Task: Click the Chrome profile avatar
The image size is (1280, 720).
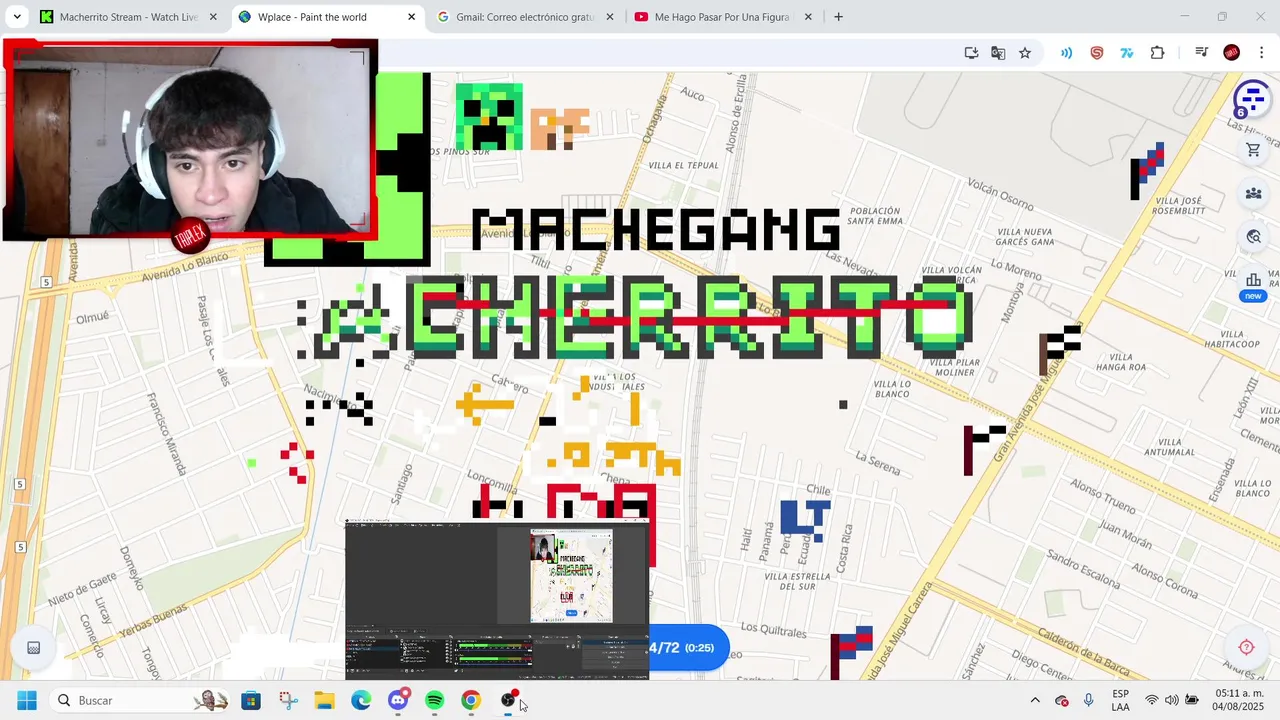Action: 1232,53
